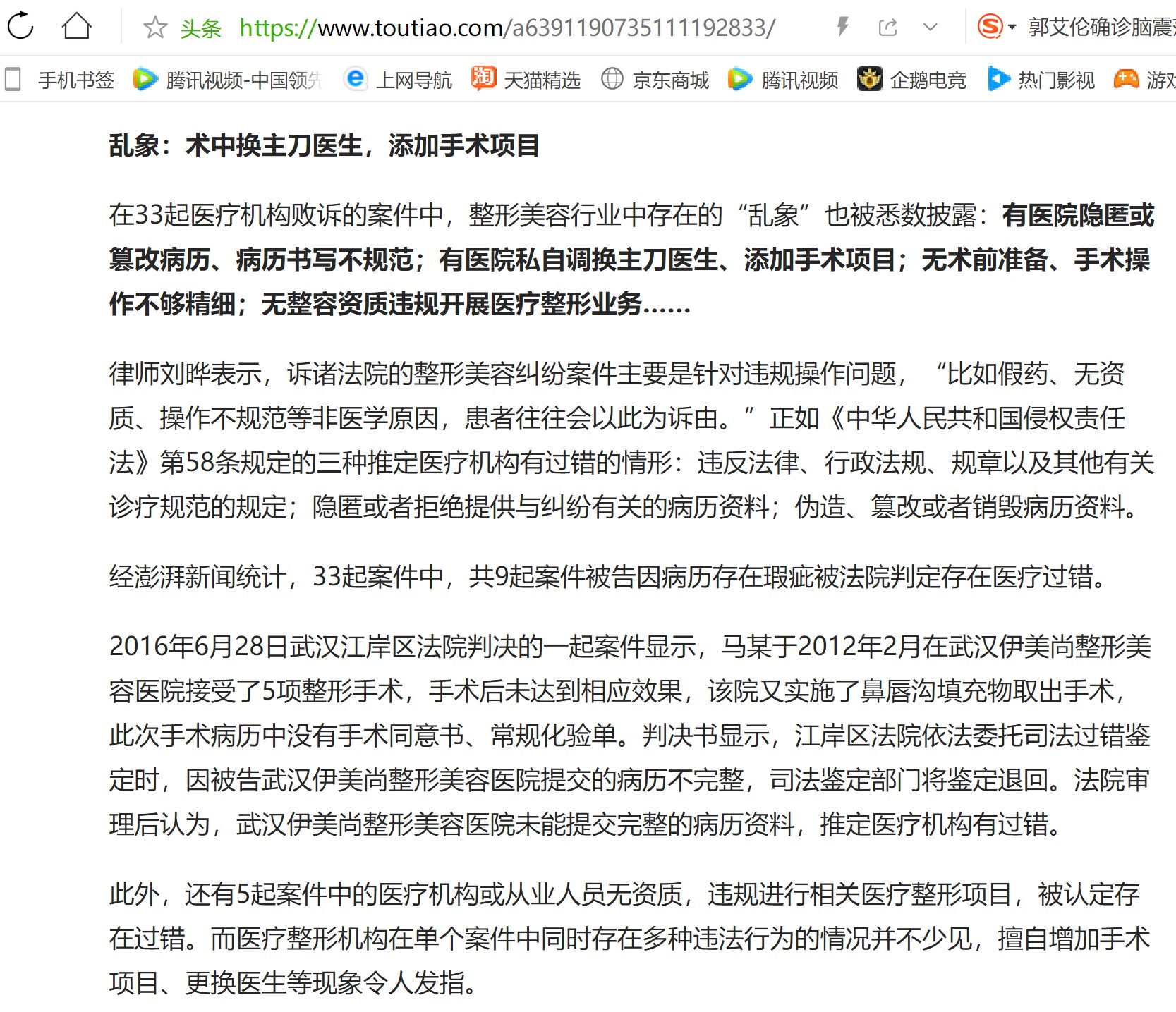Click the toutiao.com URL address field

(507, 28)
